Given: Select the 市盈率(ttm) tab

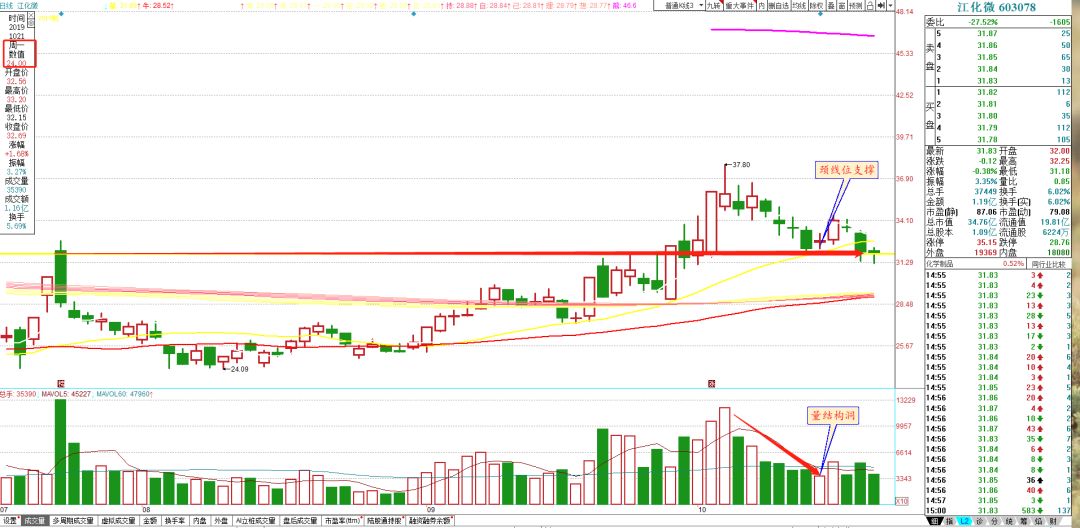Looking at the screenshot, I should (x=342, y=521).
